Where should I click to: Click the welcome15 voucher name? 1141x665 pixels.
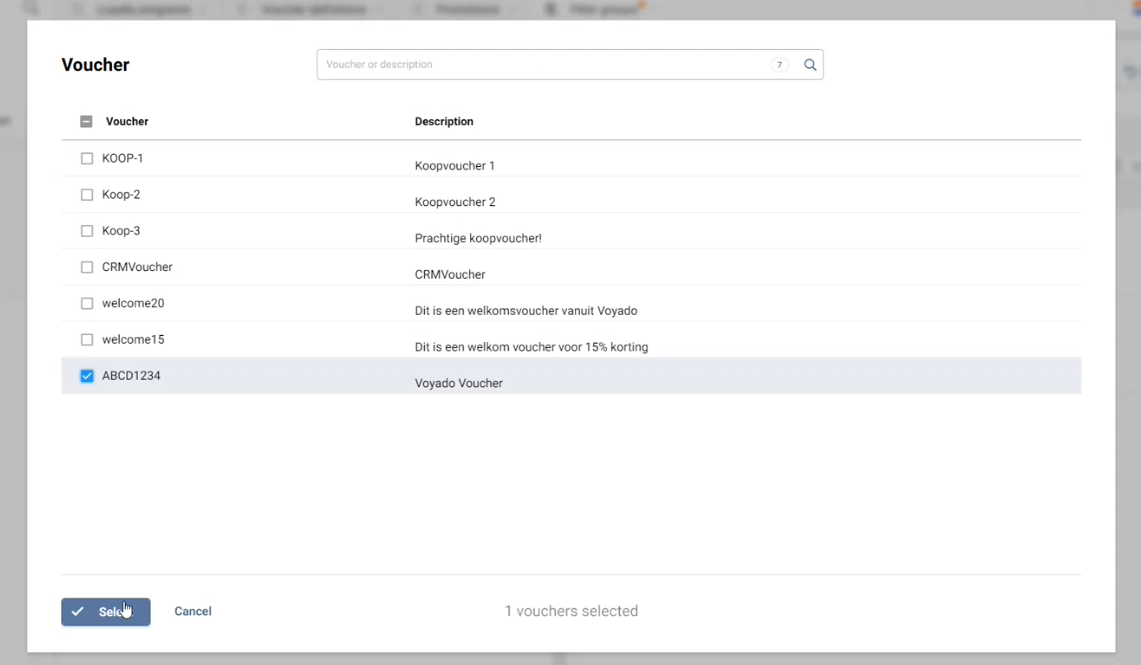pos(133,340)
